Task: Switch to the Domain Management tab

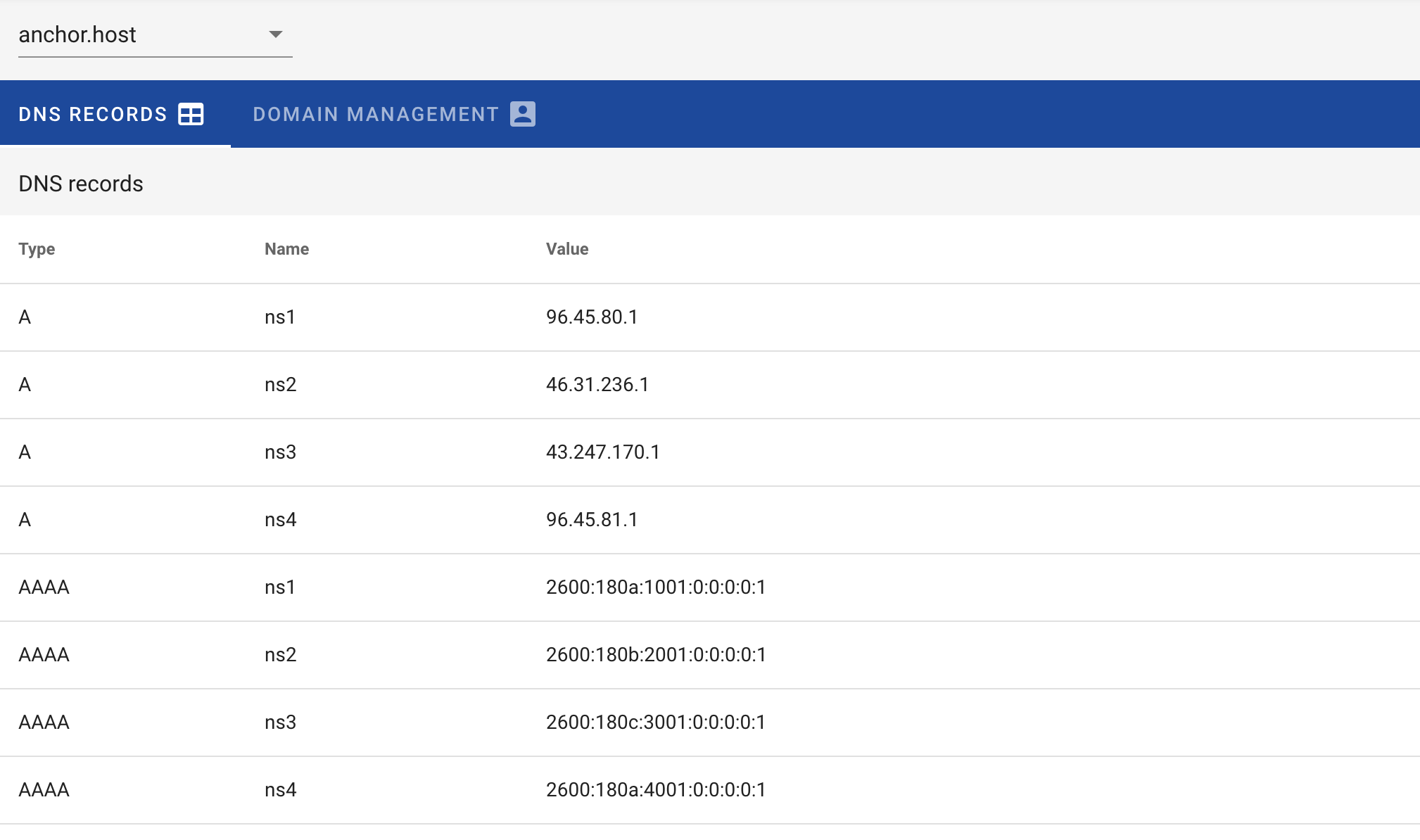Action: [x=394, y=114]
